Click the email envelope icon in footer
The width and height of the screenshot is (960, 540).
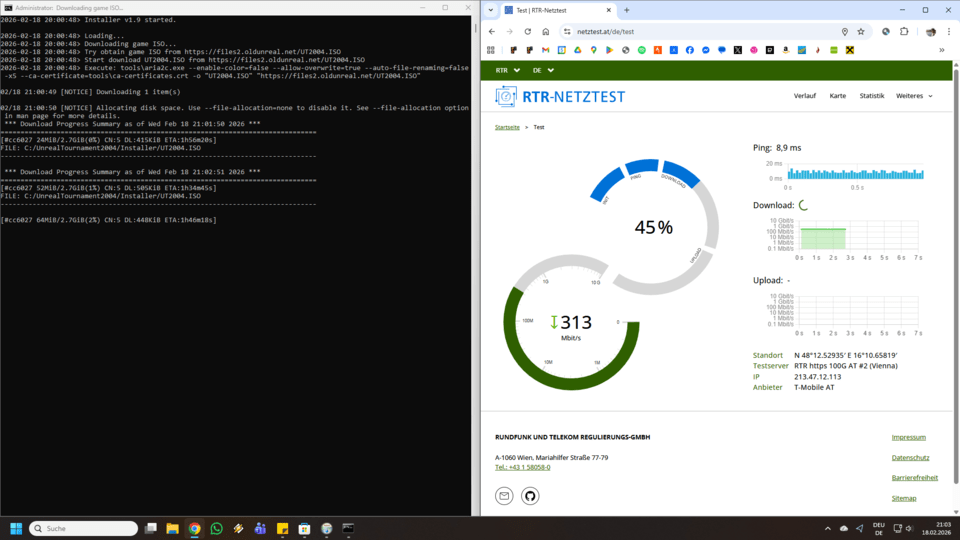click(x=504, y=496)
